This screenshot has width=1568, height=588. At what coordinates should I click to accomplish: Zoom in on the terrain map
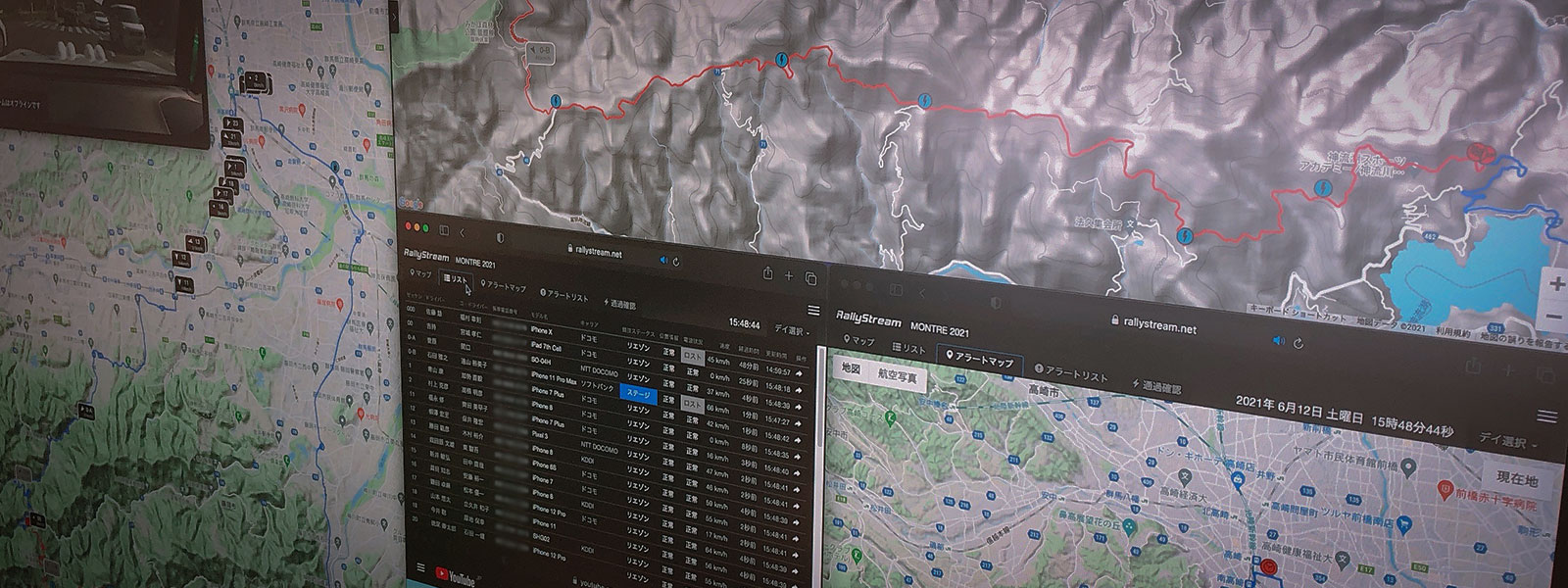pos(1555,285)
